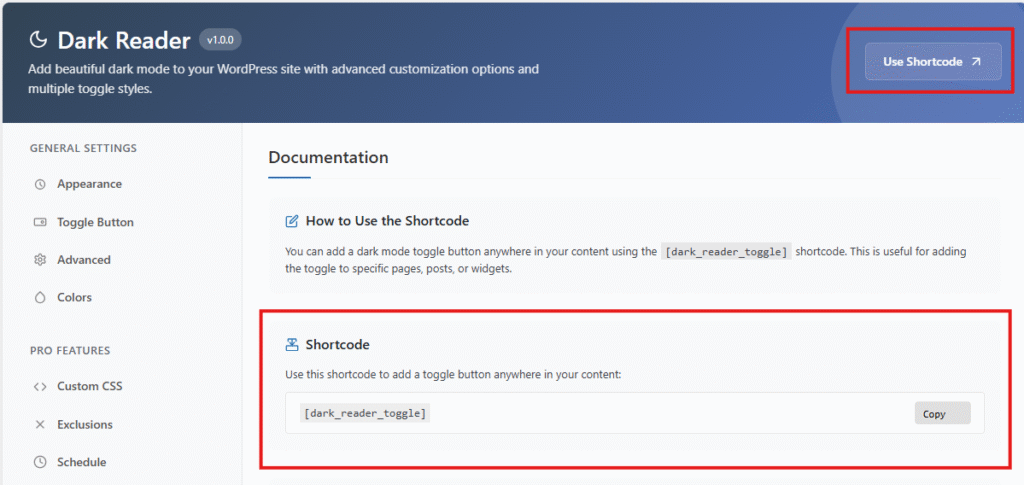Click the GENERAL SETTINGS sidebar label
Viewport: 1024px width, 485px height.
tap(84, 148)
